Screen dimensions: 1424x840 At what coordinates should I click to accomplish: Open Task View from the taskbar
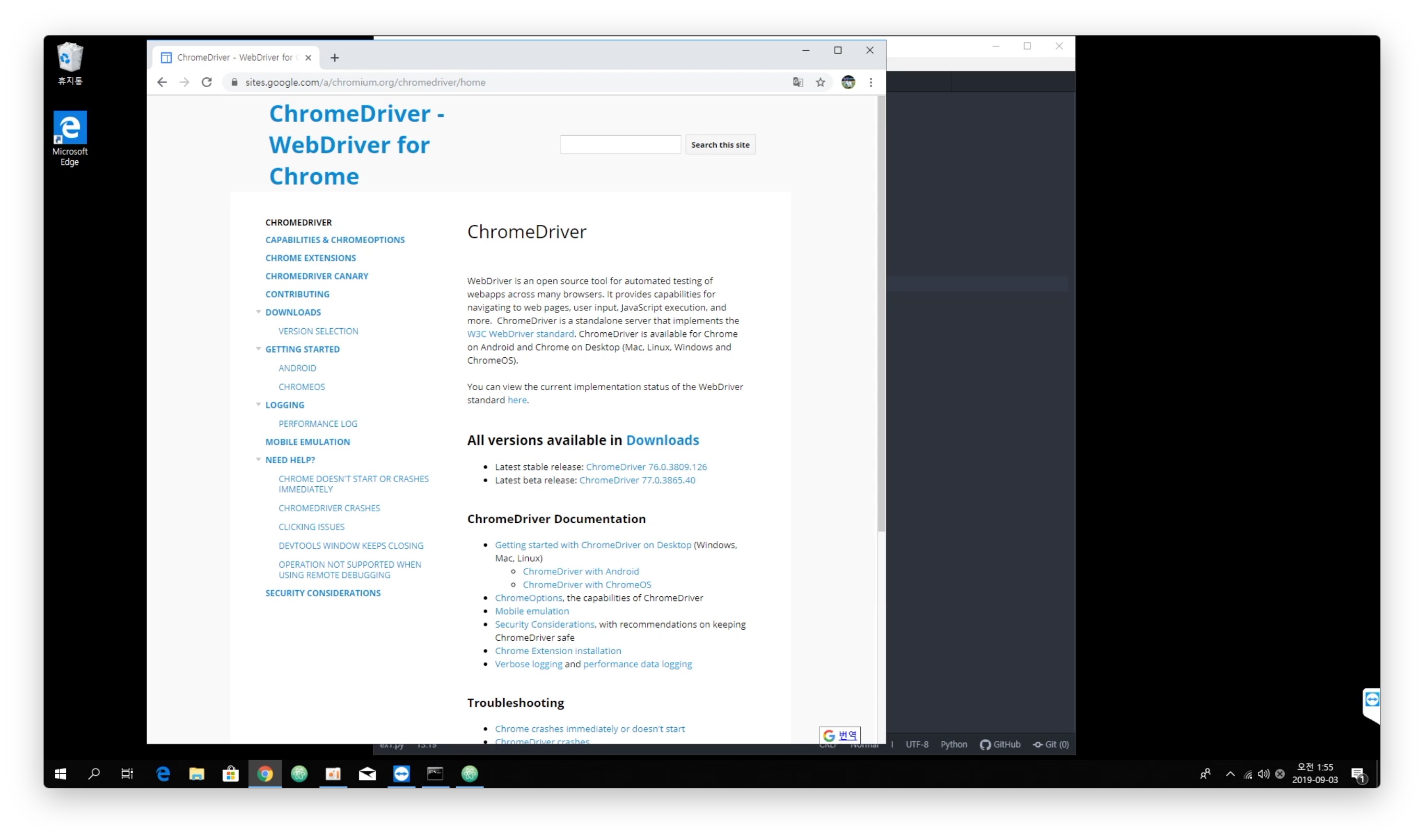click(x=127, y=773)
